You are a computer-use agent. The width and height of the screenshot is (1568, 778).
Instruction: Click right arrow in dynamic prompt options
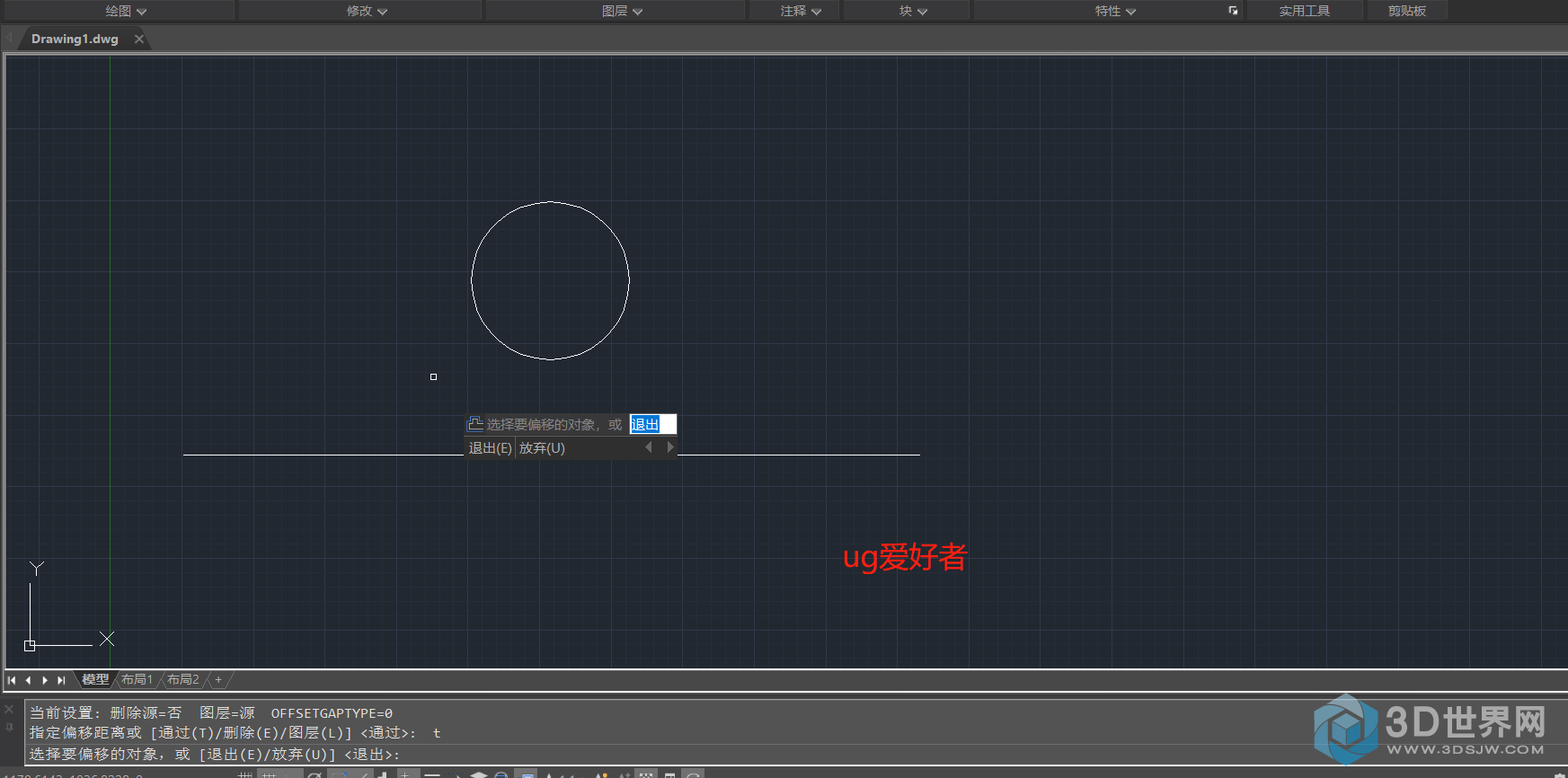click(670, 447)
